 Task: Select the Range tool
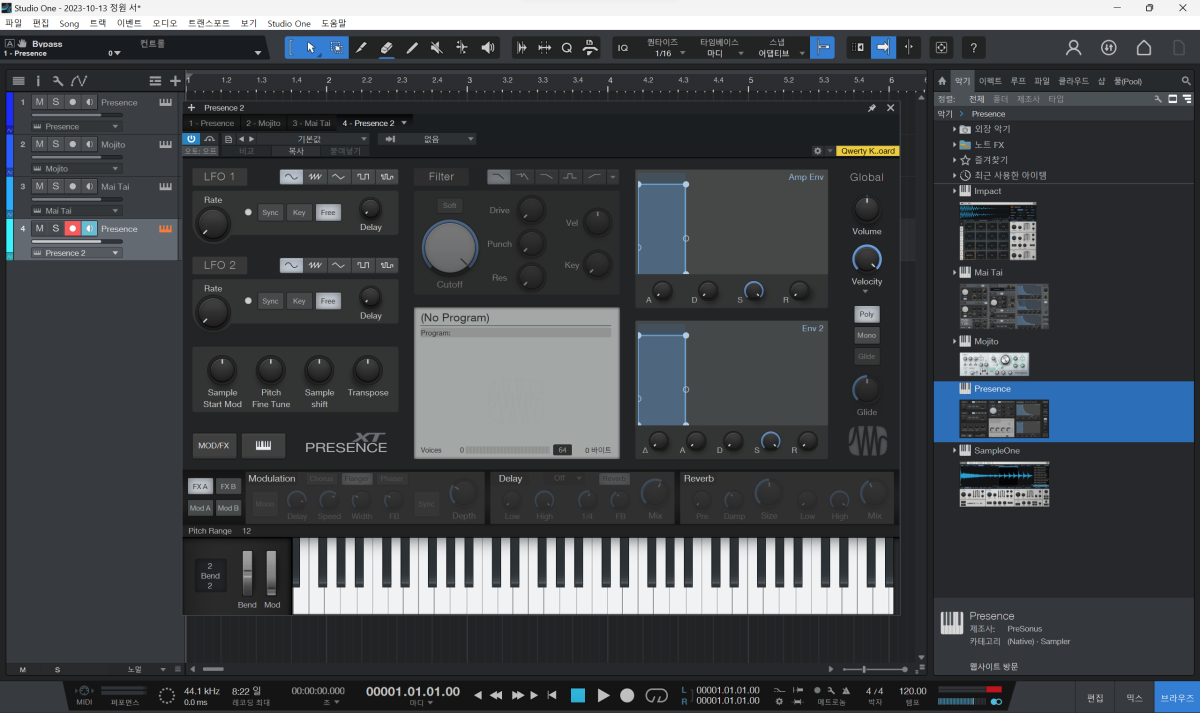[337, 47]
